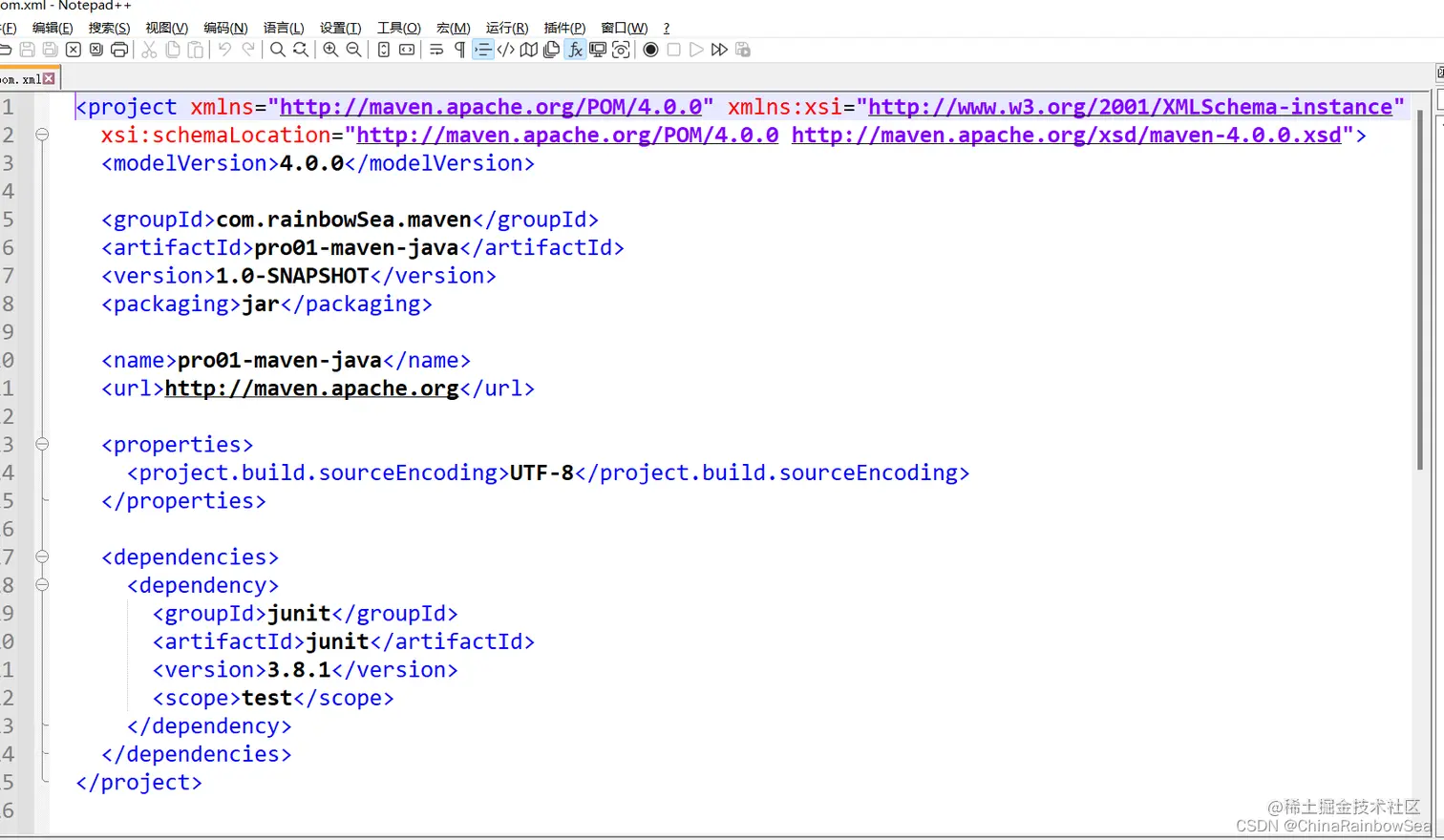Open the 运行(R) menu

(x=507, y=28)
